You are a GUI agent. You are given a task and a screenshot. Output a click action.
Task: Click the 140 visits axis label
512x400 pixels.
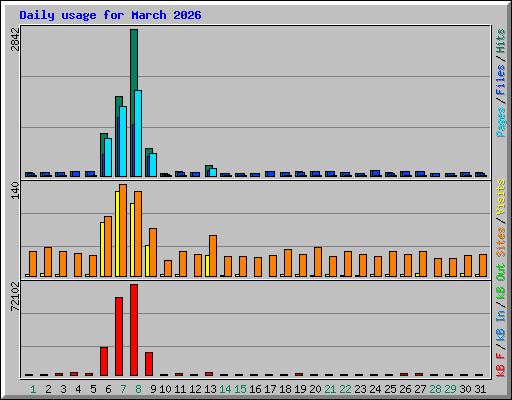click(x=15, y=190)
